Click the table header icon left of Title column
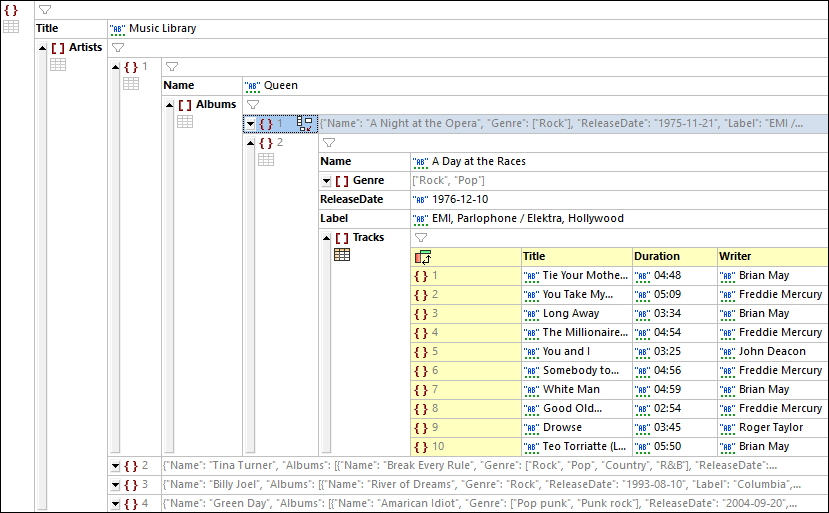Screen dimensions: 829x513 click(422, 257)
